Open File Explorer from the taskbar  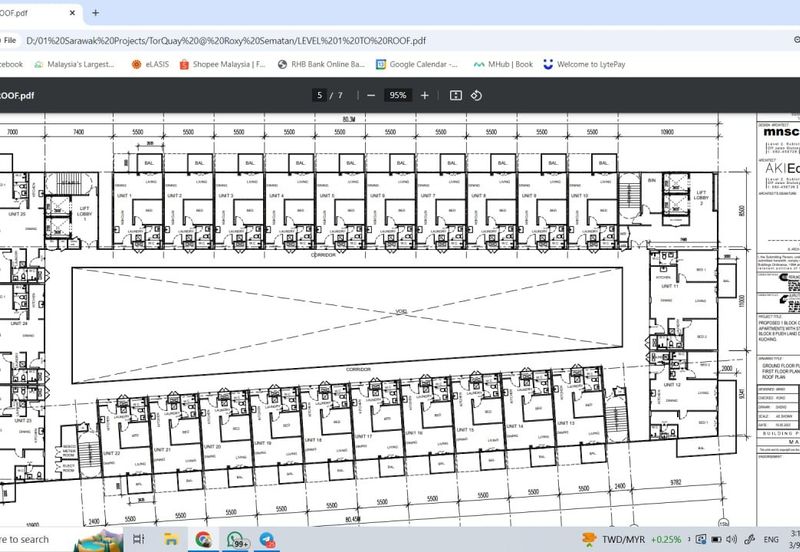pos(172,539)
